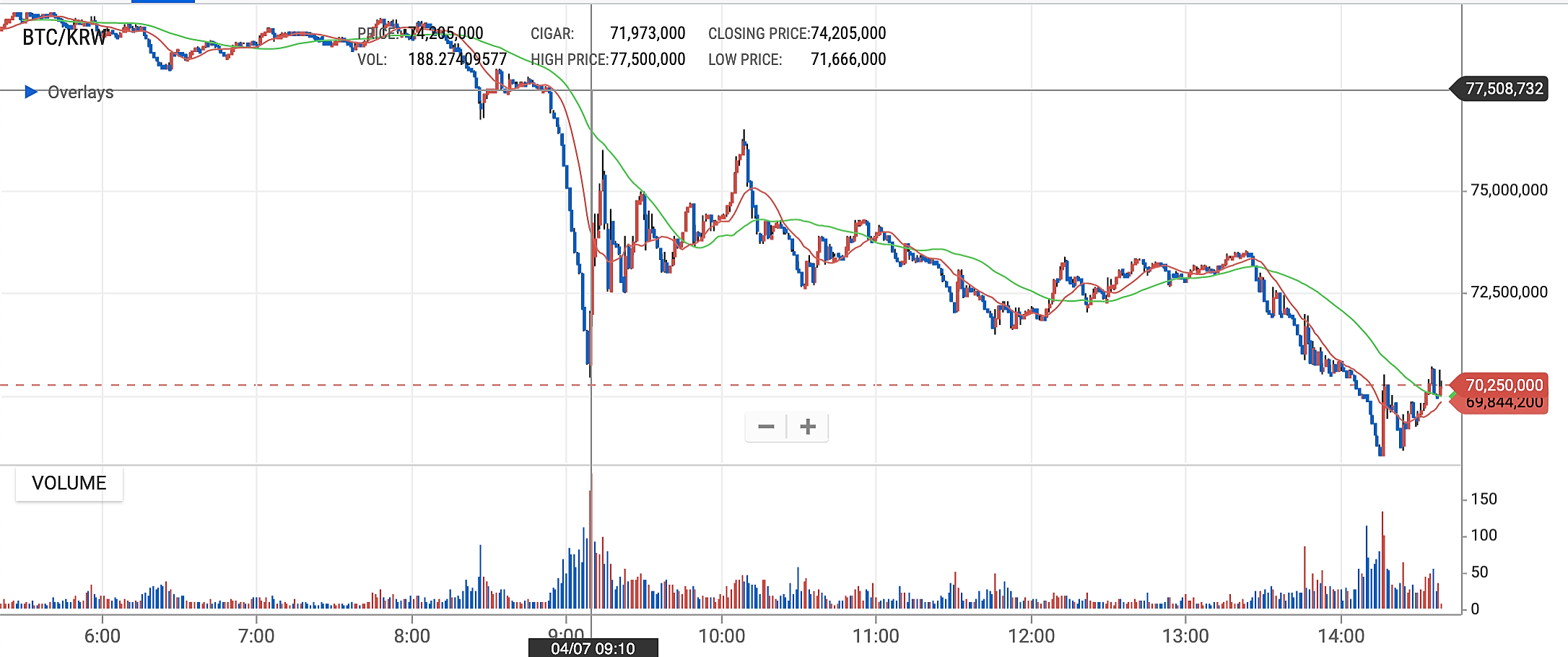Zoom out with the minus button
The width and height of the screenshot is (1568, 657).
[x=766, y=427]
